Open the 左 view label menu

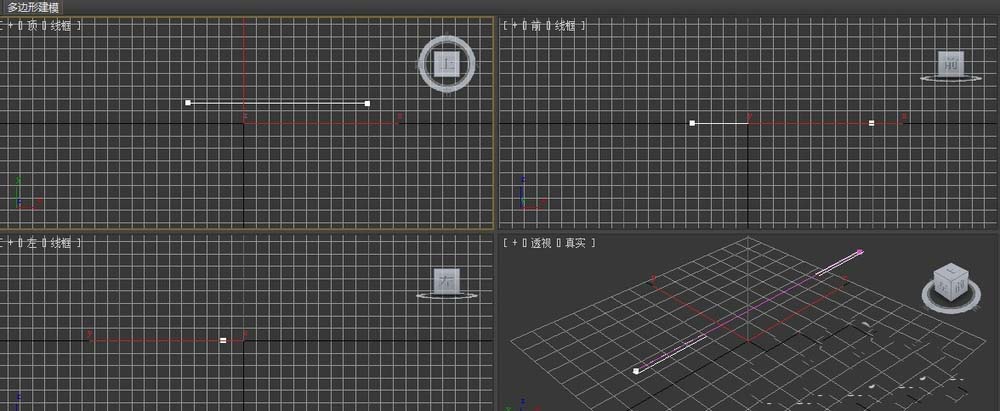(x=33, y=243)
